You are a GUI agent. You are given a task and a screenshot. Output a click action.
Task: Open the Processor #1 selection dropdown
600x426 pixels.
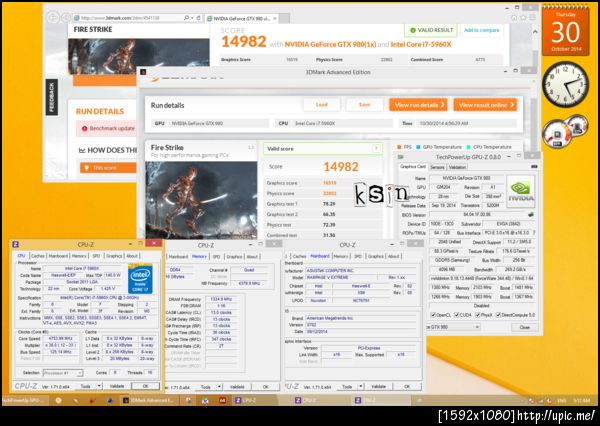coord(63,372)
